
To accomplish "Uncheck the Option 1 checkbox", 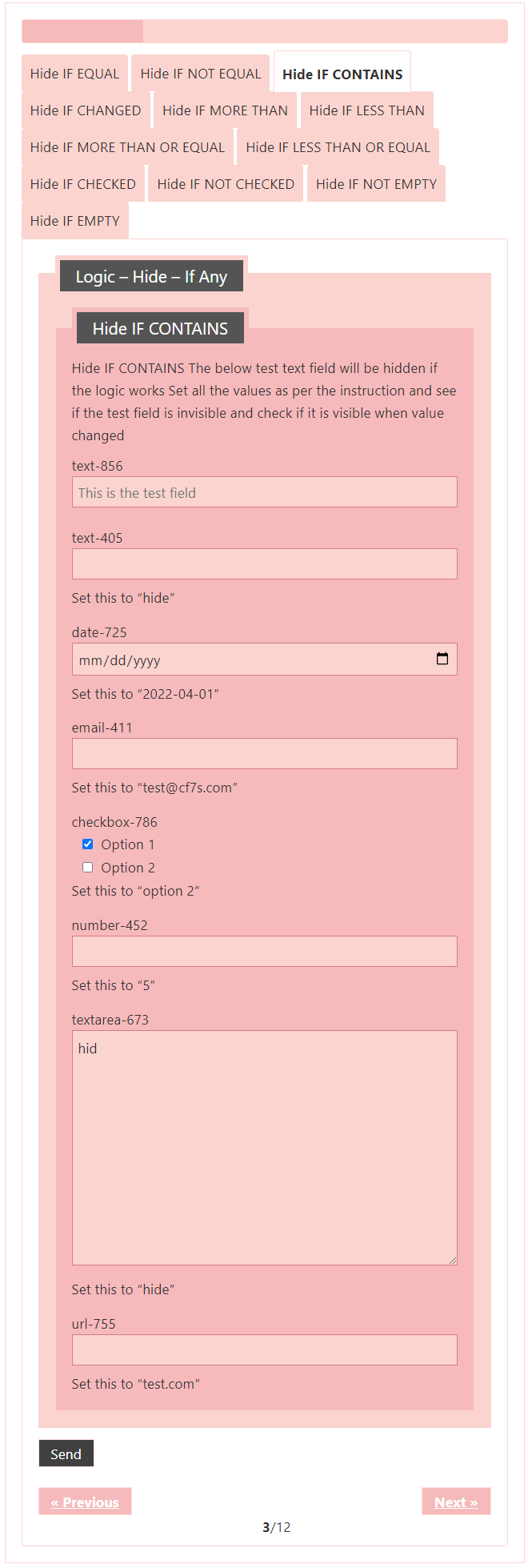I will (x=88, y=844).
